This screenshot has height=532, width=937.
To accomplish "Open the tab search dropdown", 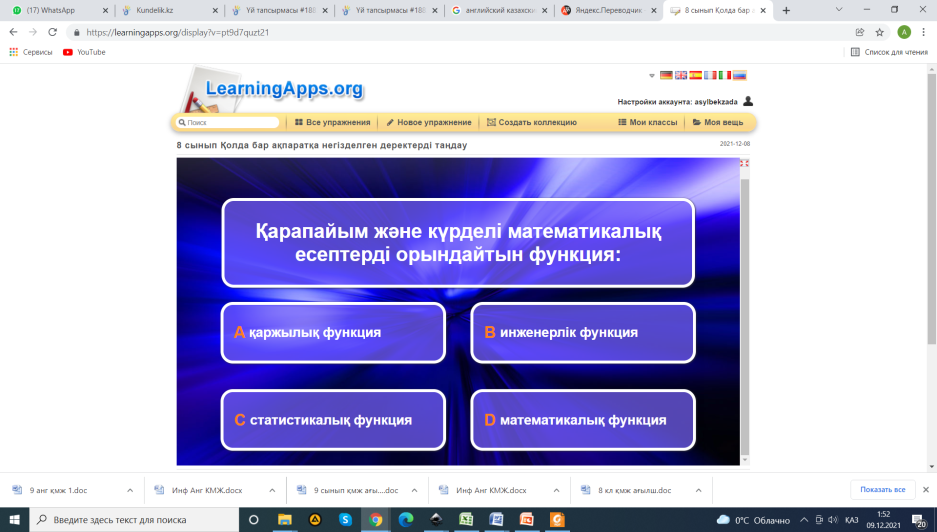I will point(839,10).
